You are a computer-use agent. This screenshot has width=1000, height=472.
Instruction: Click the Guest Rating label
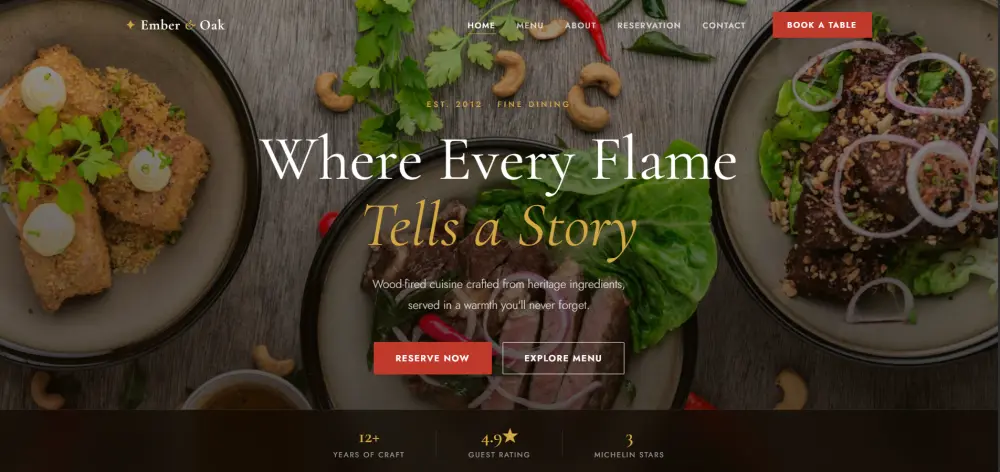click(x=499, y=455)
